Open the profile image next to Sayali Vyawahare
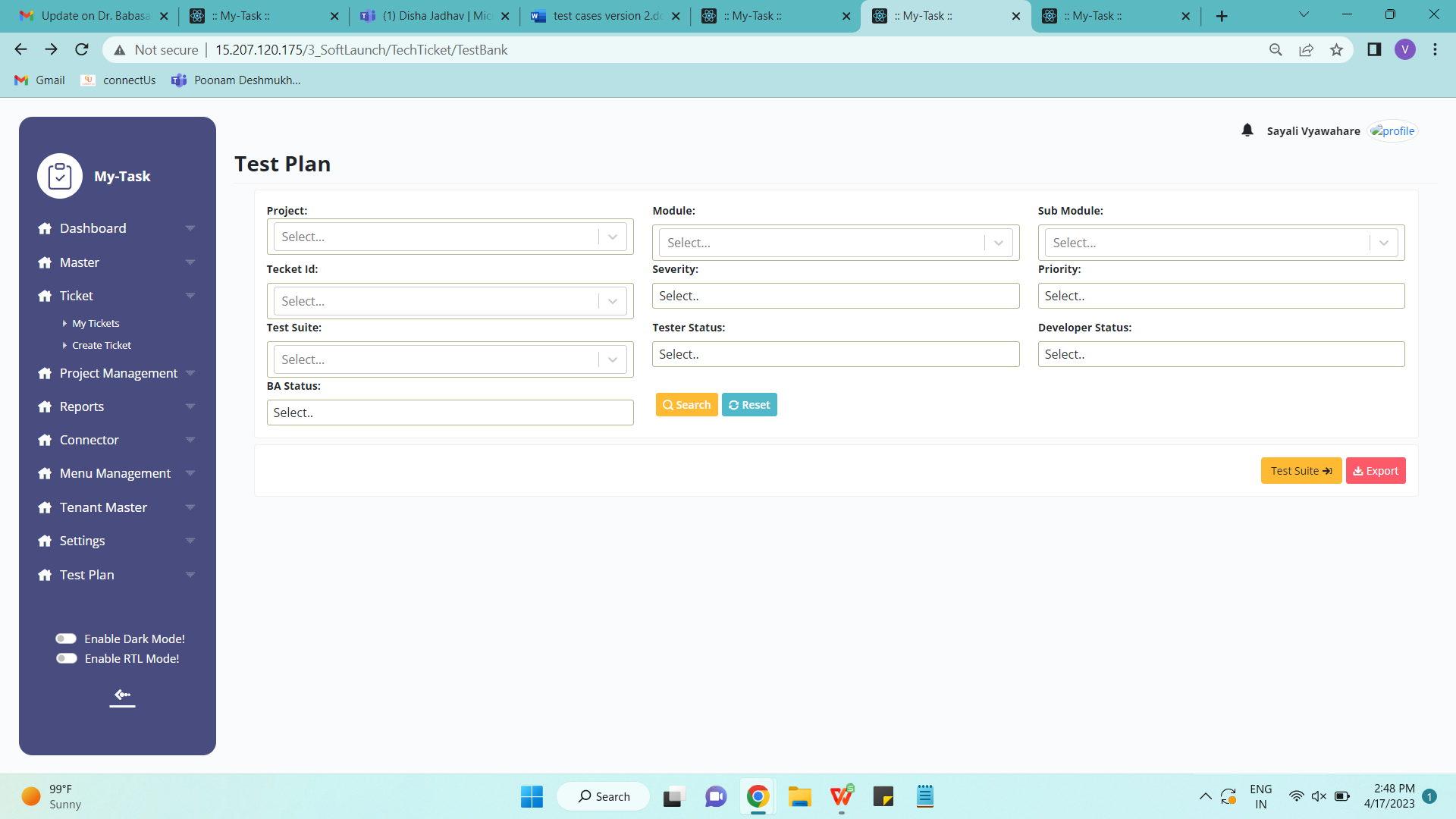The image size is (1456, 819). tap(1393, 131)
